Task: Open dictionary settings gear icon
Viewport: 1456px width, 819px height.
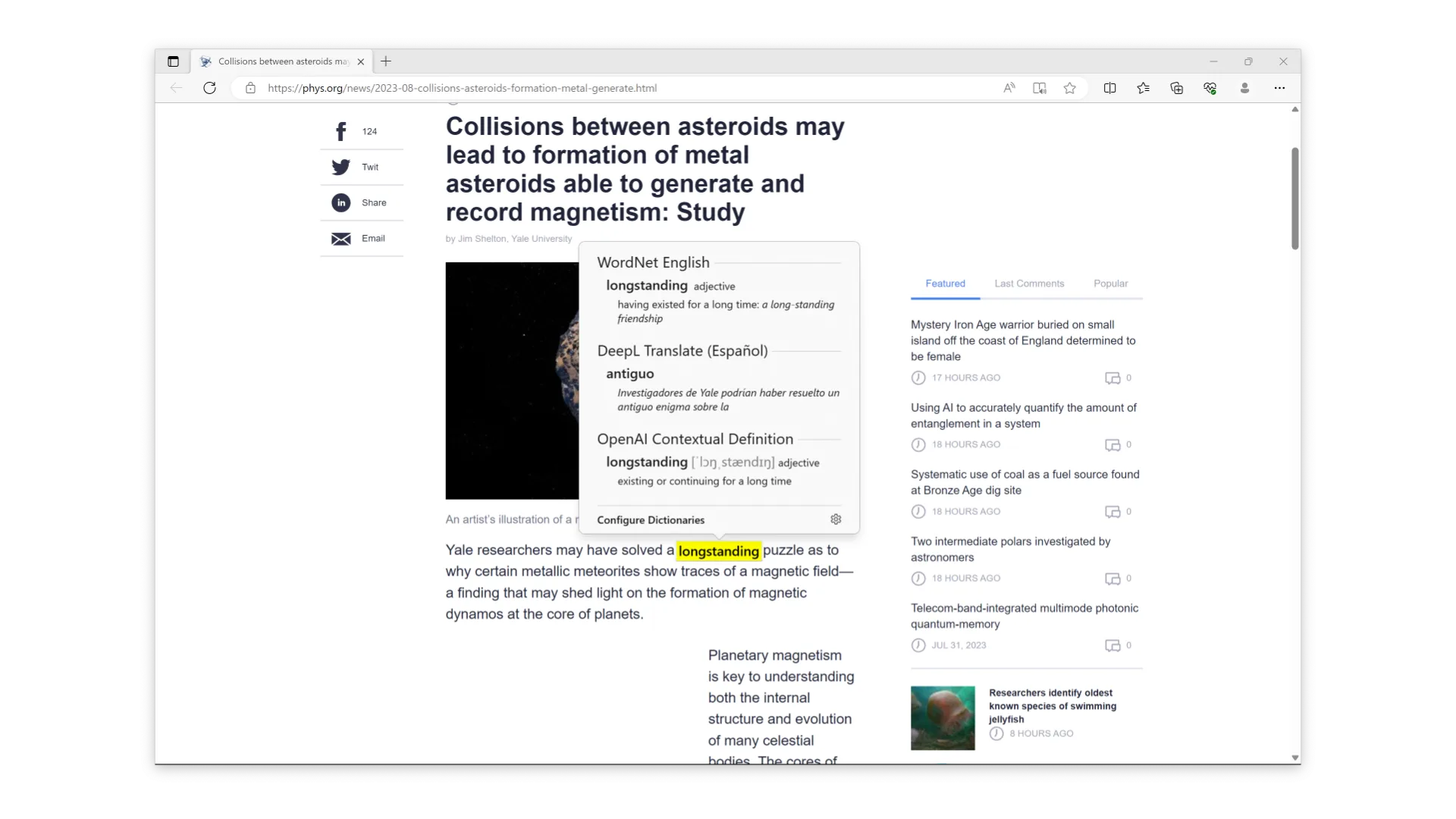Action: (x=836, y=519)
